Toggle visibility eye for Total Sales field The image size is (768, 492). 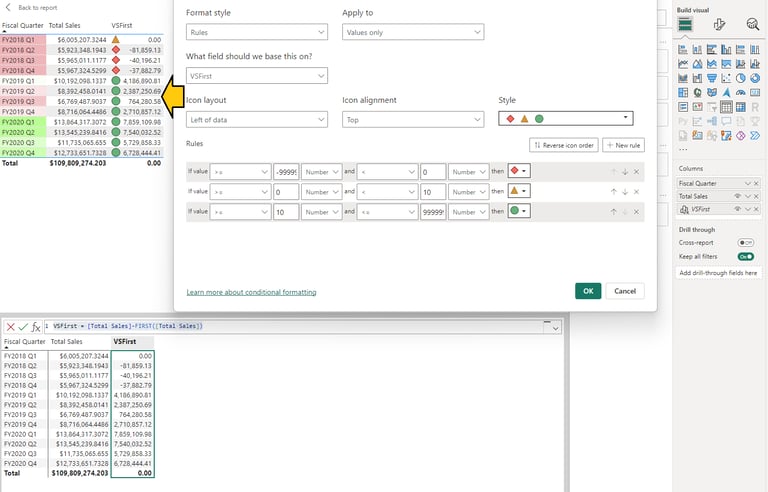(x=737, y=196)
